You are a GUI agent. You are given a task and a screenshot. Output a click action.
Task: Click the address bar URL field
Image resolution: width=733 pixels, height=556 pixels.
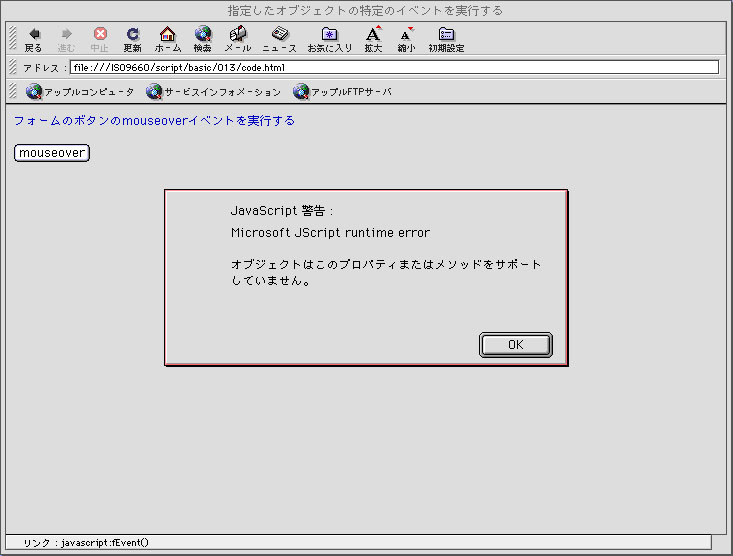click(394, 67)
